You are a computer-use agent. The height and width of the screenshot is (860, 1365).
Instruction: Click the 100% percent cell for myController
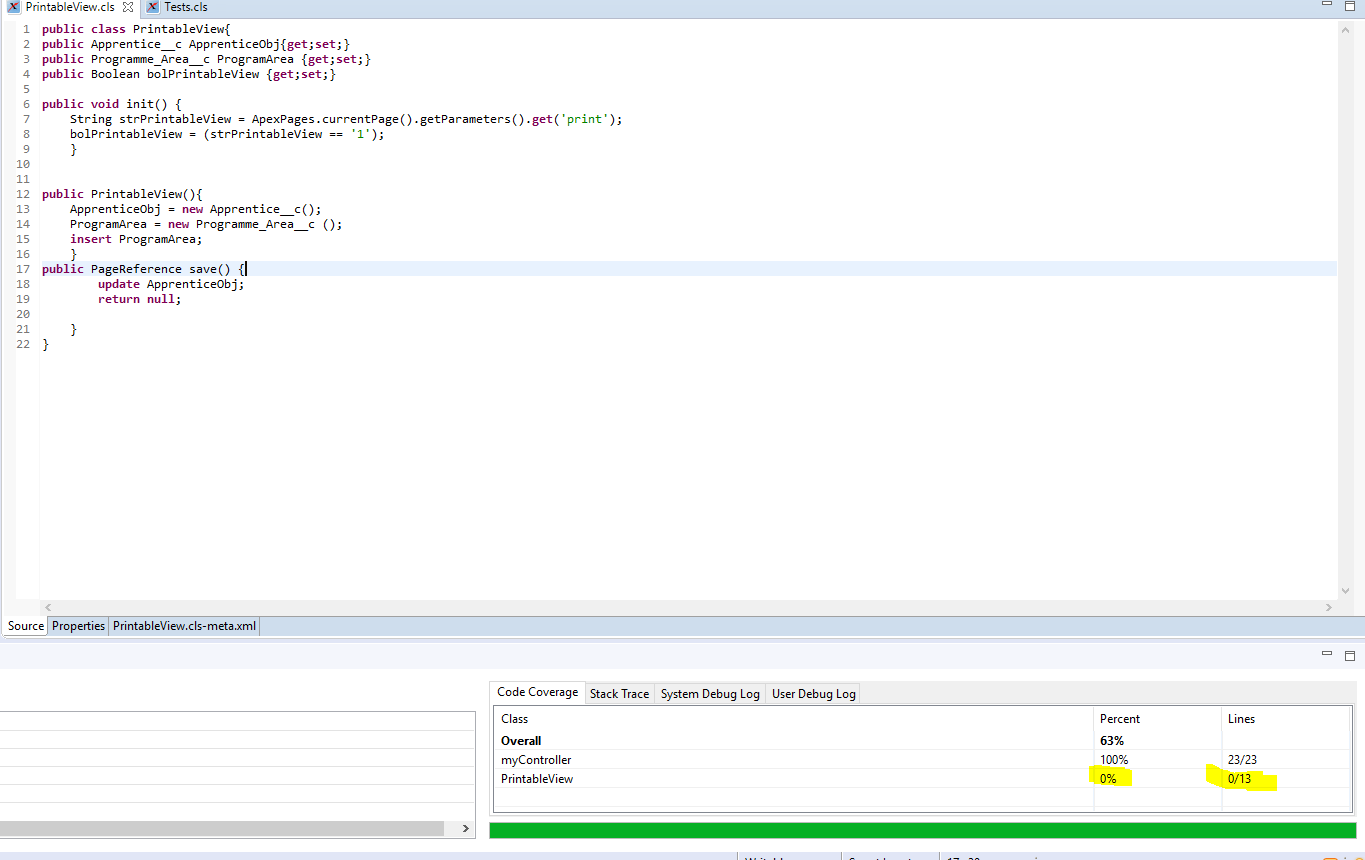[1114, 760]
